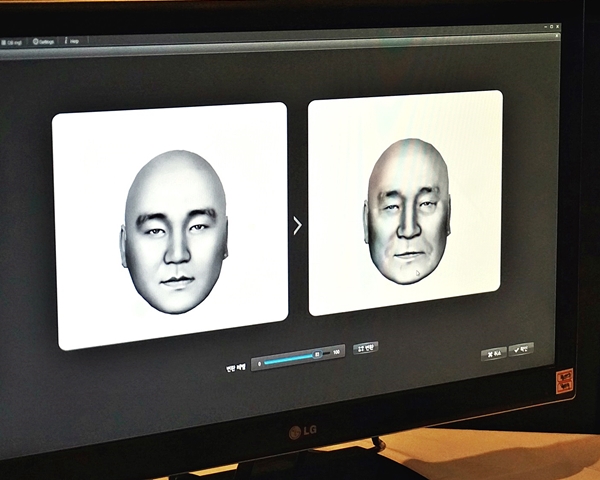This screenshot has width=600, height=480.
Task: Click the Help info icon
Action: [72, 41]
